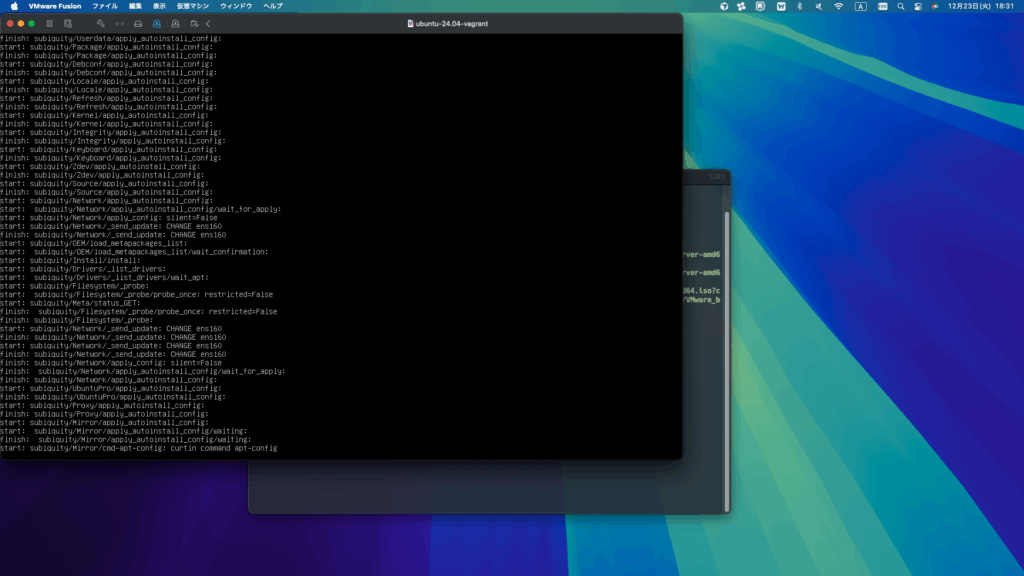Click inside the ubuntu-24.04-vagrant console output

(x=340, y=250)
